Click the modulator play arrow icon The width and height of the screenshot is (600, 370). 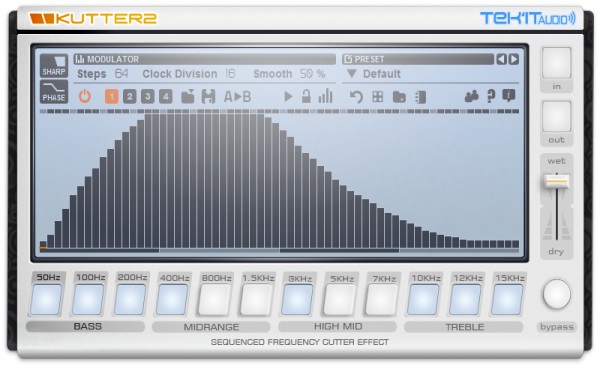(288, 96)
